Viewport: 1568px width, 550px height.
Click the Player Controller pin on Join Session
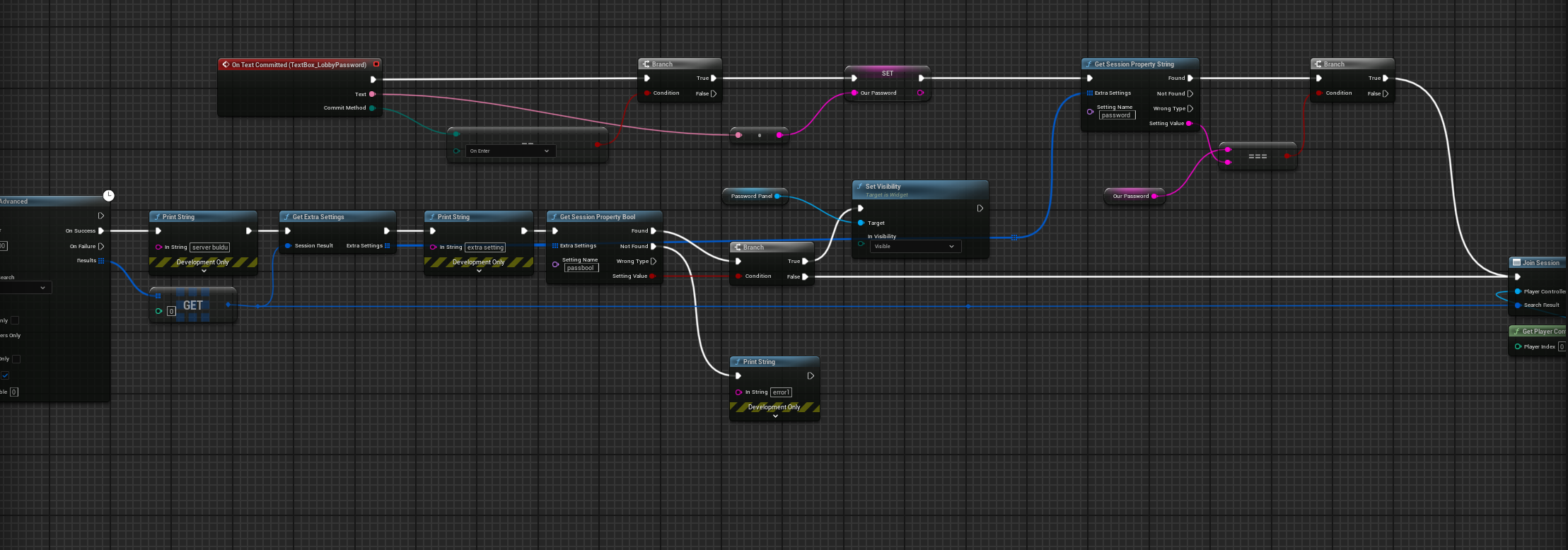[x=1518, y=291]
